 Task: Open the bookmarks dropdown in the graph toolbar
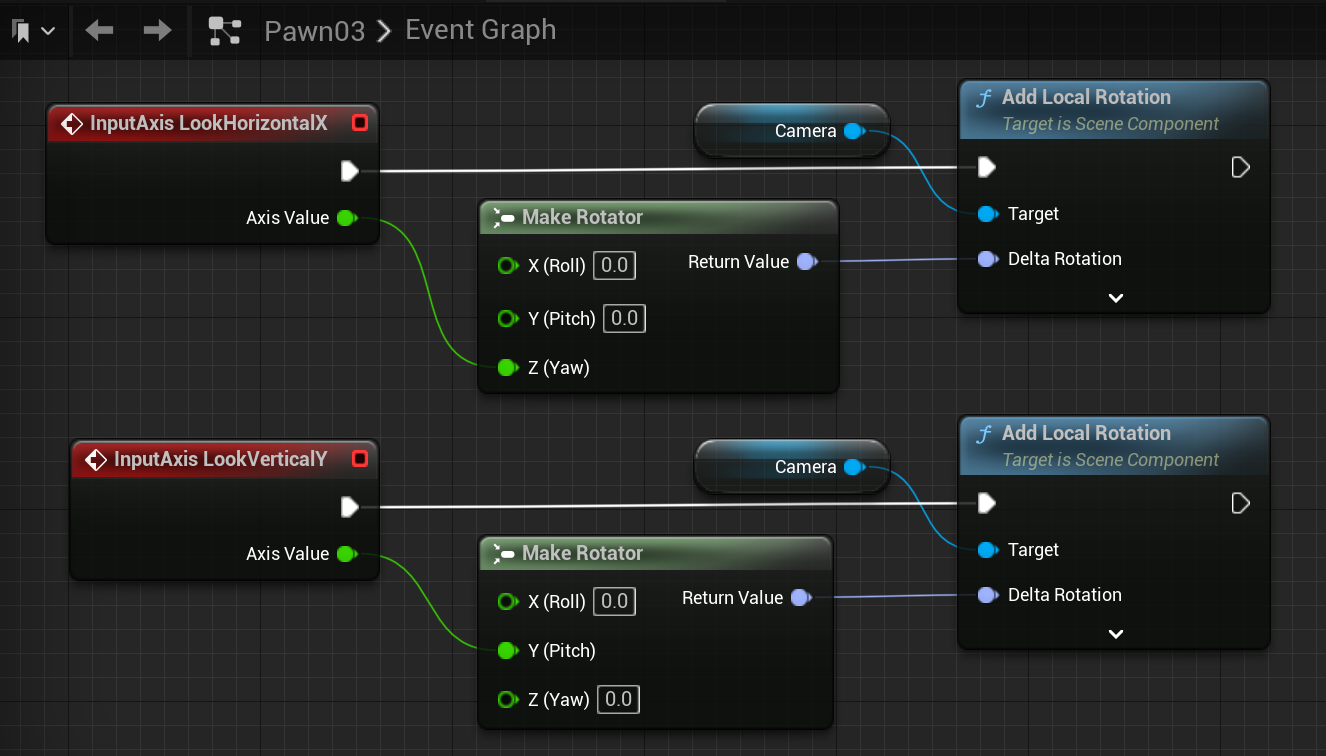click(33, 31)
